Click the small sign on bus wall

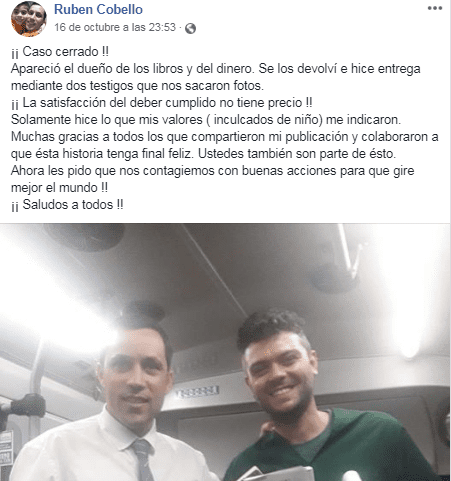(x=197, y=391)
